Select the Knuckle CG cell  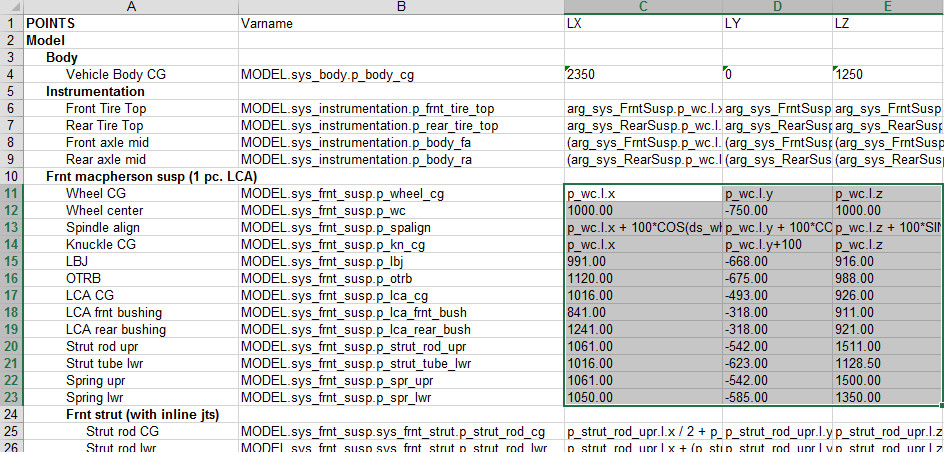(x=131, y=245)
